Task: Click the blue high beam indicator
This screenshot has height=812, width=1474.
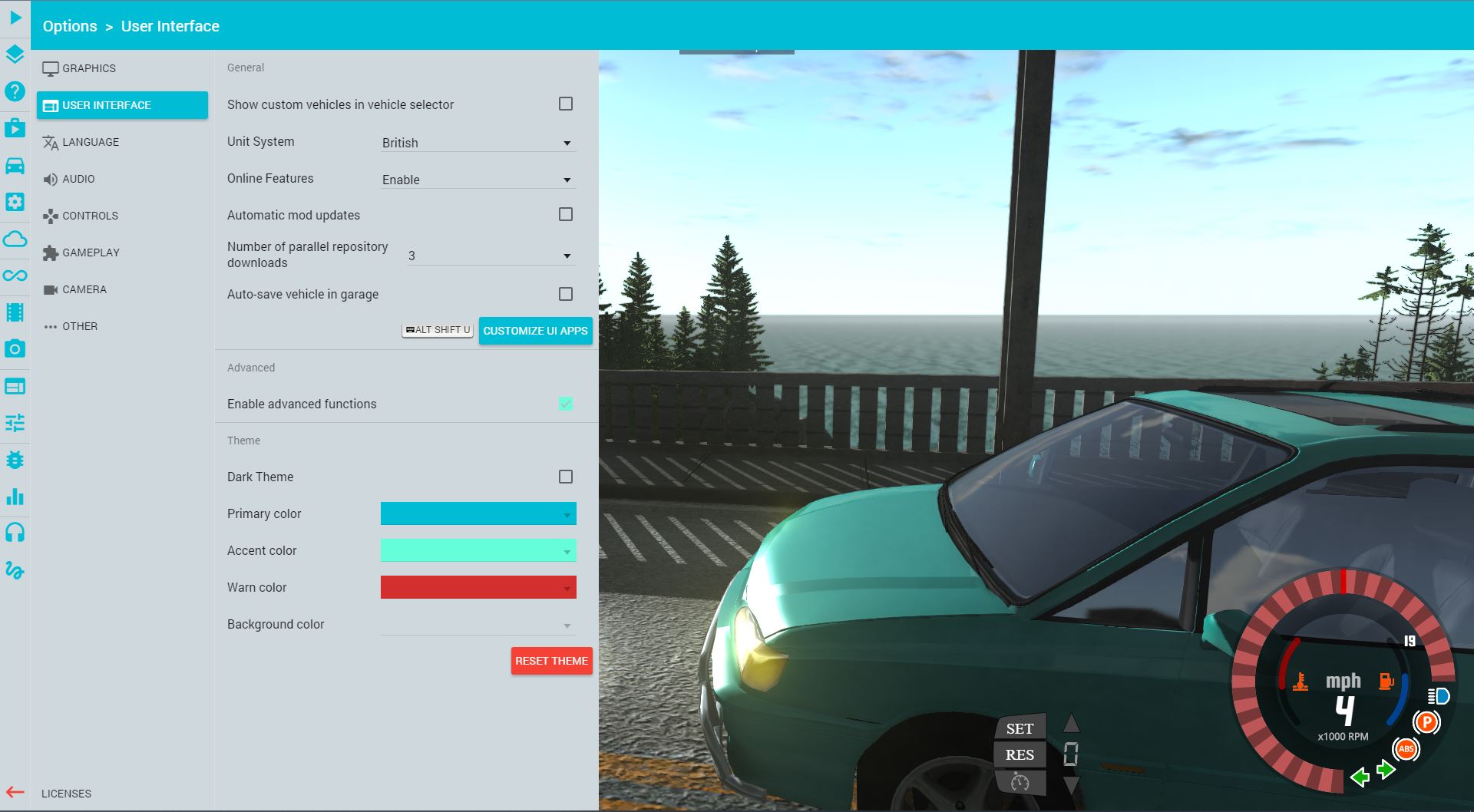Action: coord(1438,696)
